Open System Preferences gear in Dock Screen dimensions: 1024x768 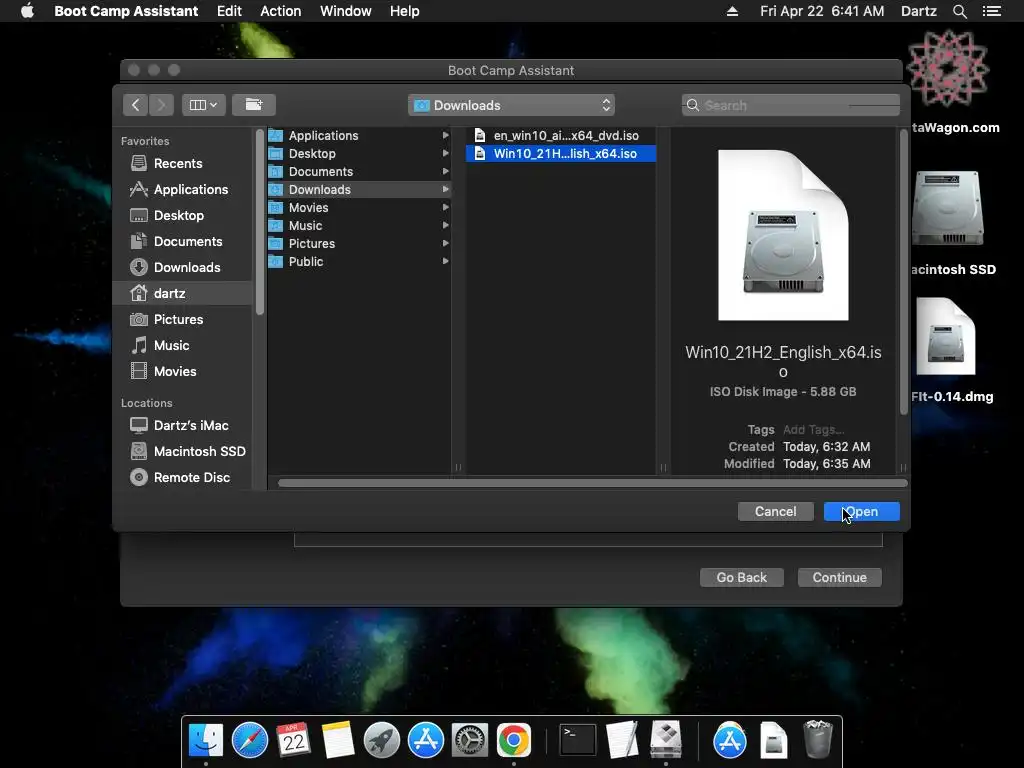pyautogui.click(x=470, y=741)
